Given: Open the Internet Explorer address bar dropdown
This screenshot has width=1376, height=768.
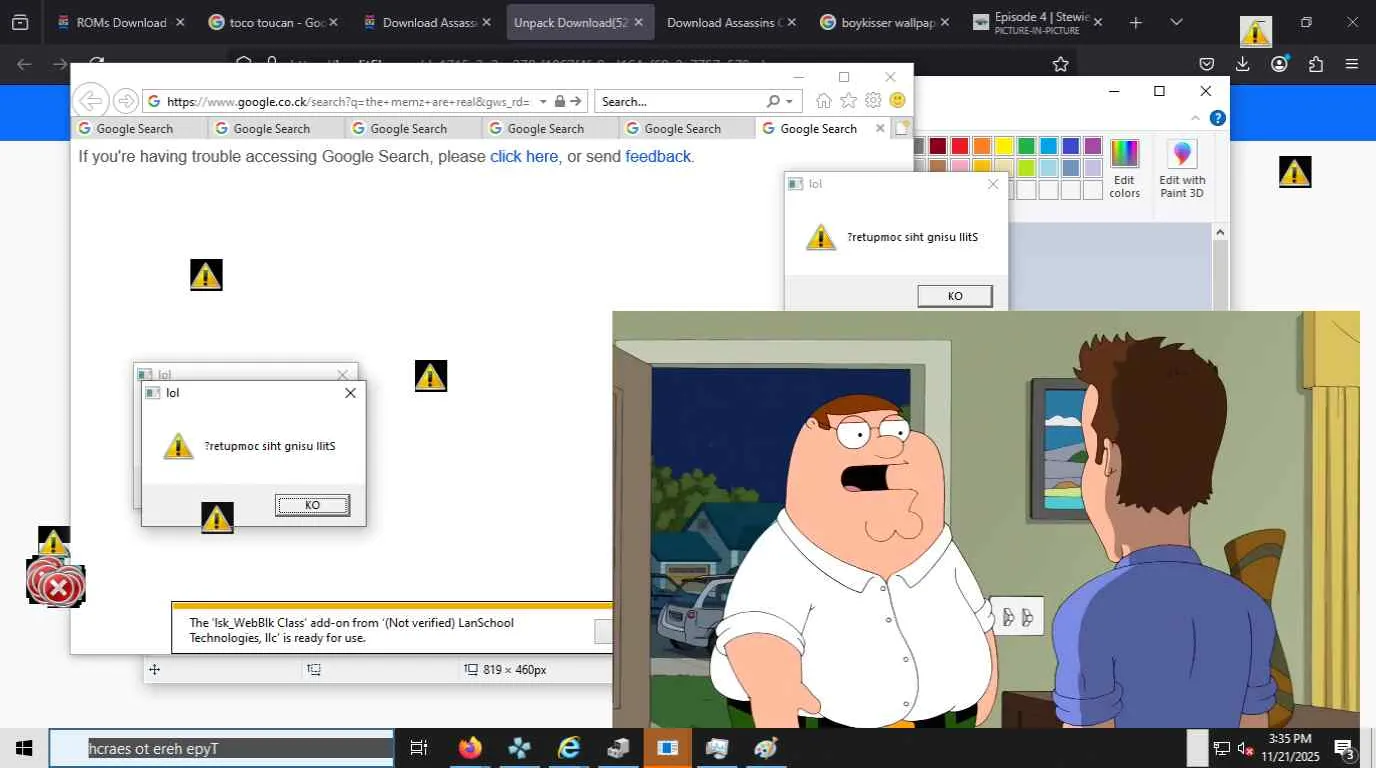Looking at the screenshot, I should coord(543,101).
